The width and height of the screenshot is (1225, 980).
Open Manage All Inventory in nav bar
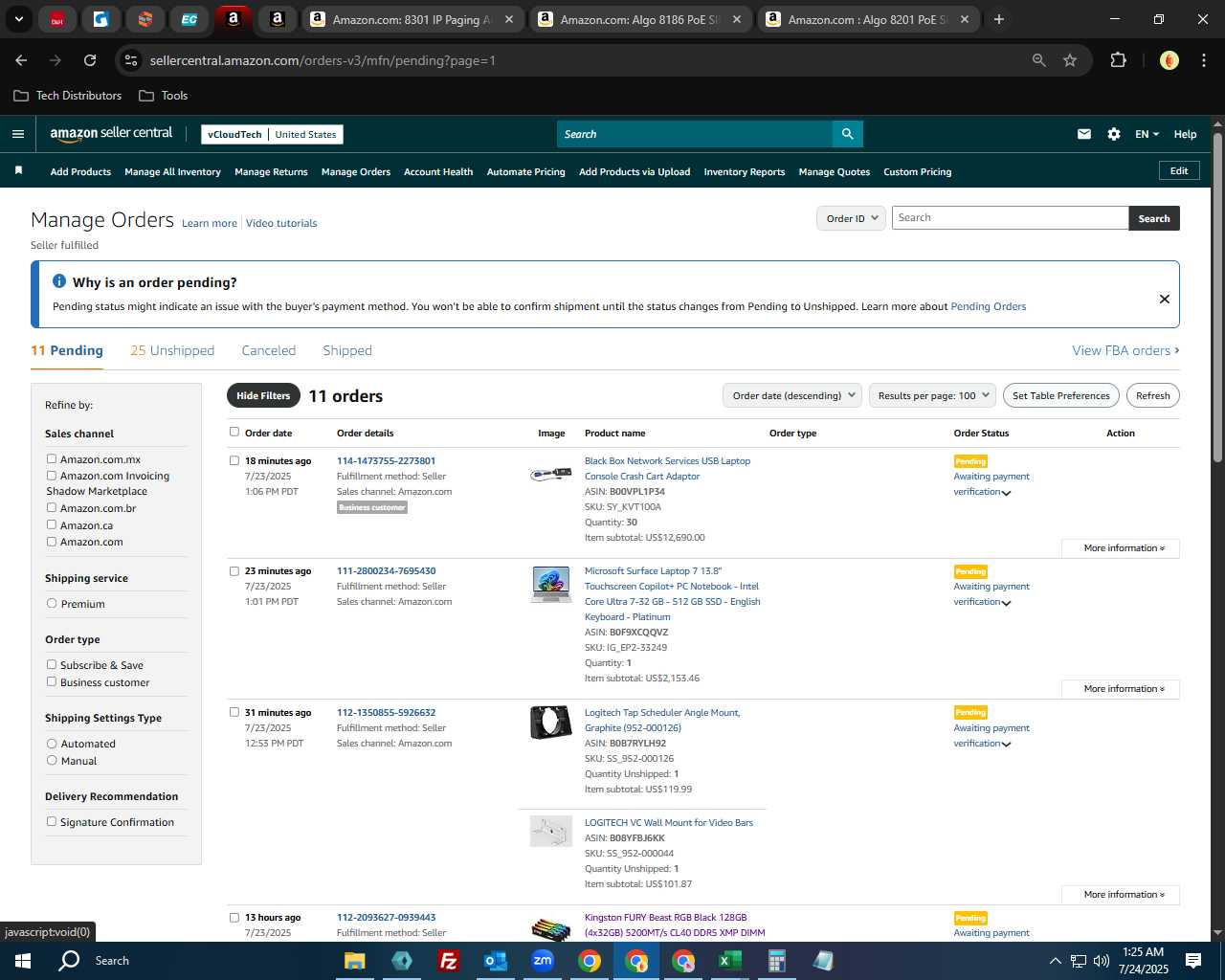tap(172, 171)
